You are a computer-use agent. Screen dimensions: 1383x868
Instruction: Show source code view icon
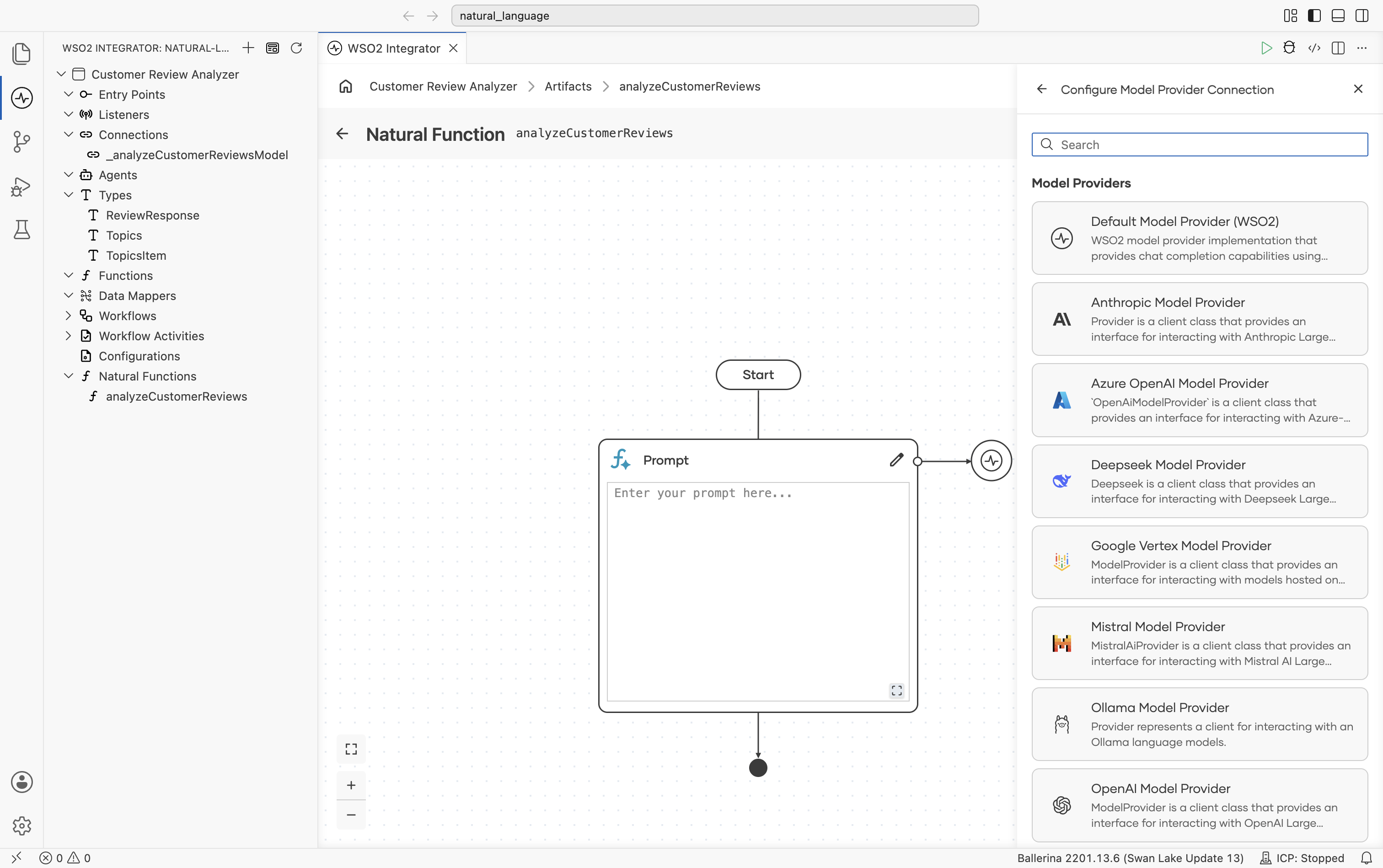pos(1313,48)
